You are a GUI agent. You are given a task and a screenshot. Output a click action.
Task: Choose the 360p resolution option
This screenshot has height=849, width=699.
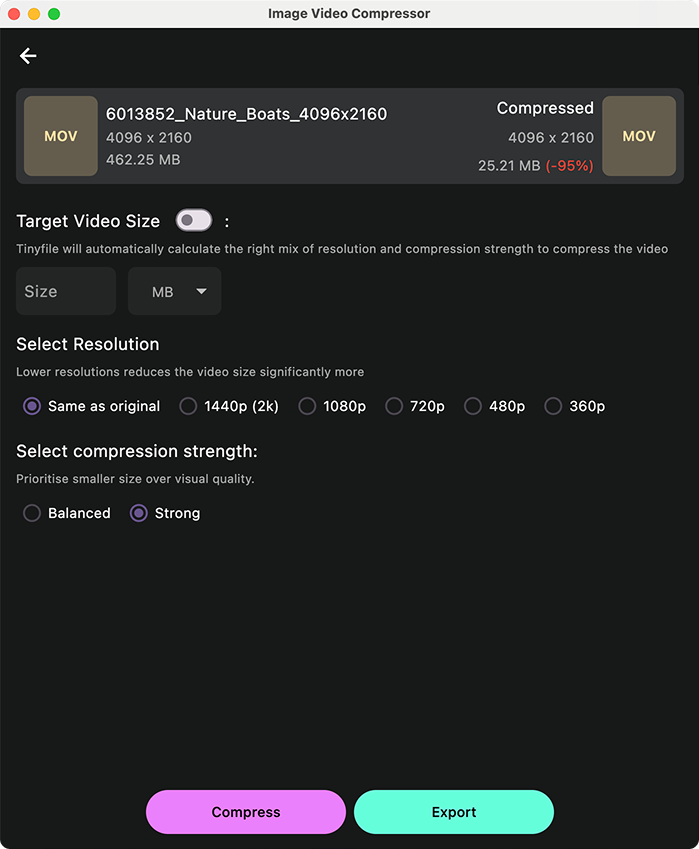pyautogui.click(x=553, y=406)
